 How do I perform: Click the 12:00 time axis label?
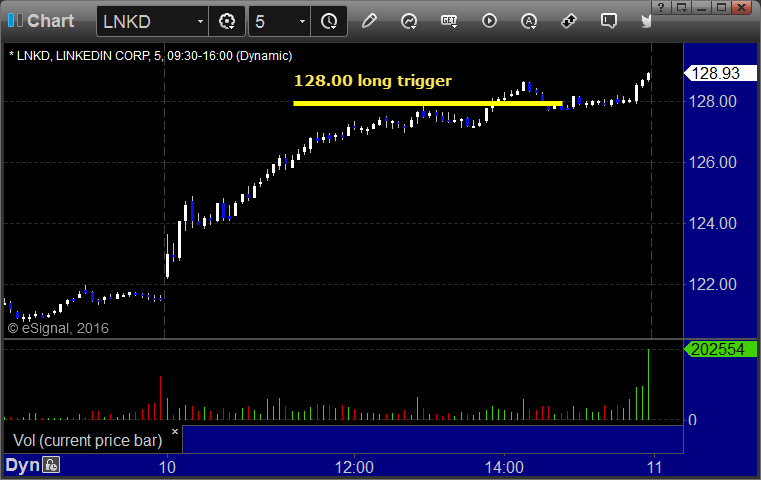point(354,467)
